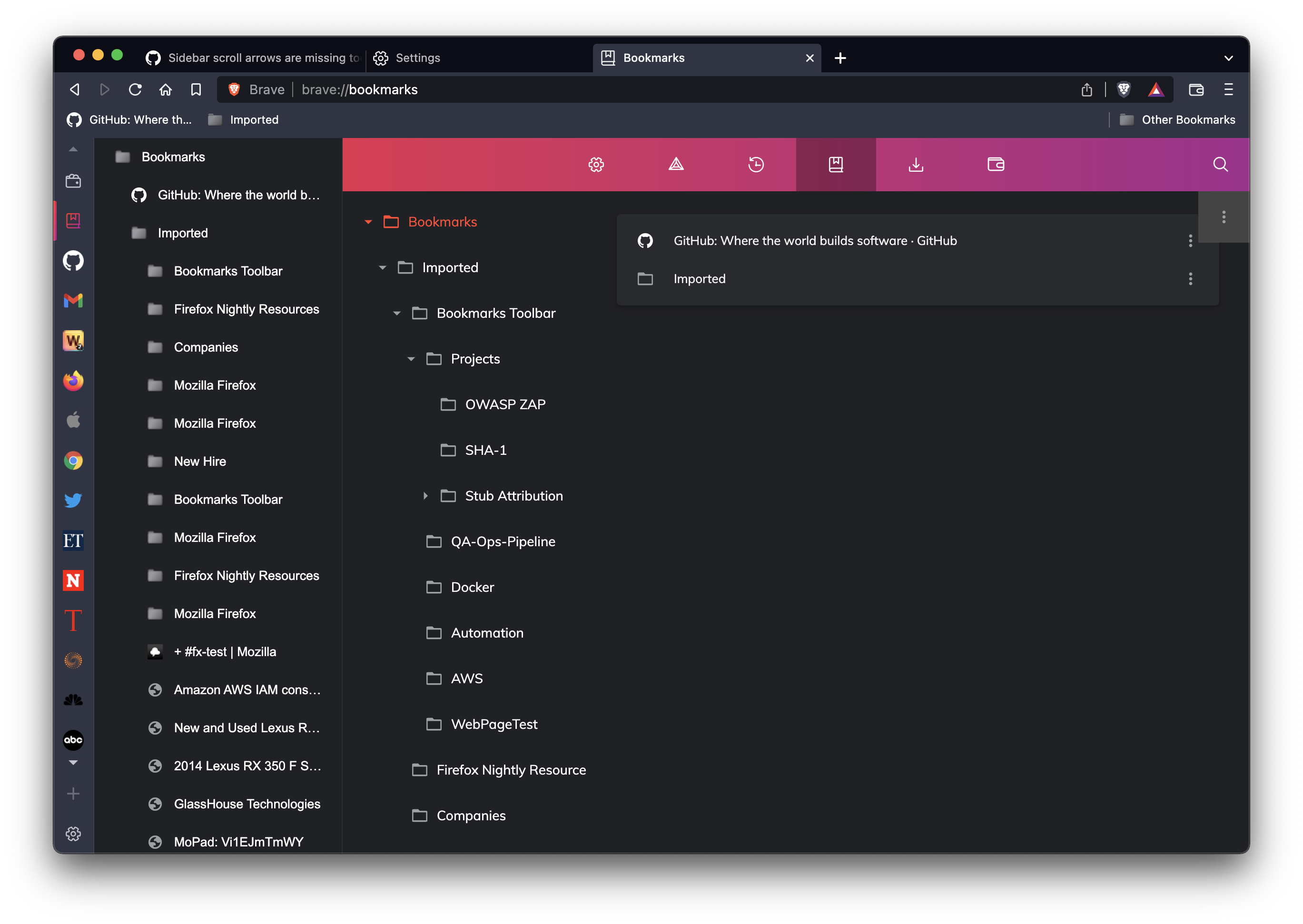Open History from the gradient toolbar

tap(756, 165)
